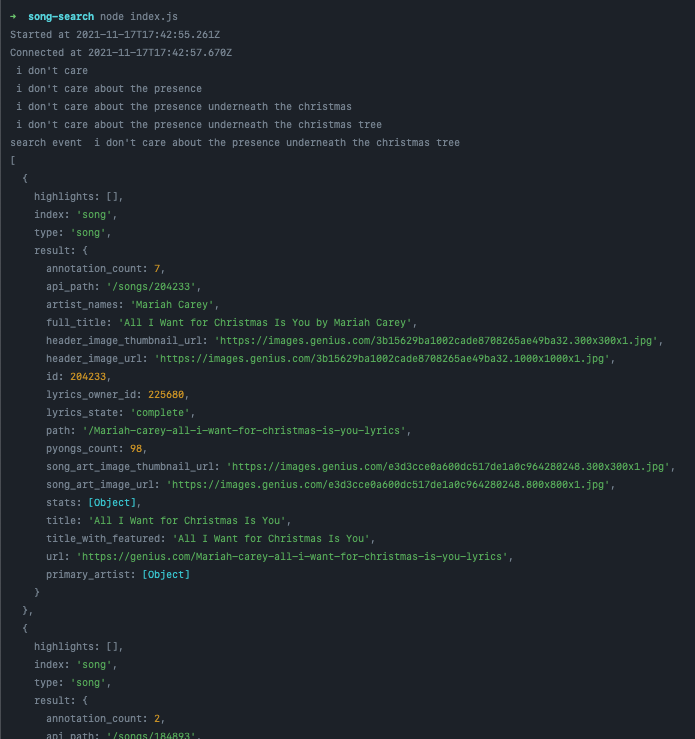Open the genius.com Mariah Carey lyrics url
This screenshot has height=739, width=695.
pos(292,557)
